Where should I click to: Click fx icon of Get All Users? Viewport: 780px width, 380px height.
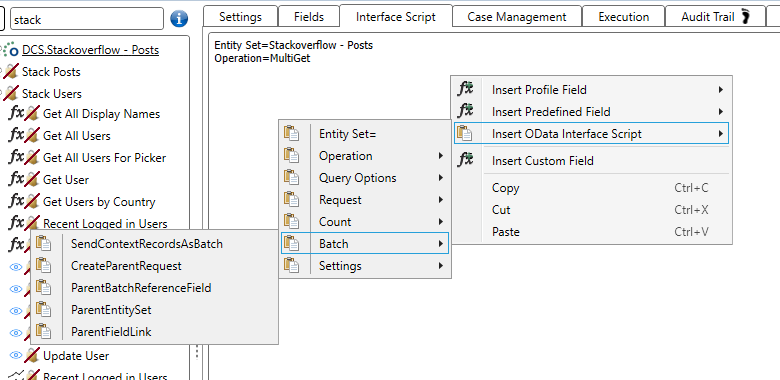[16, 135]
